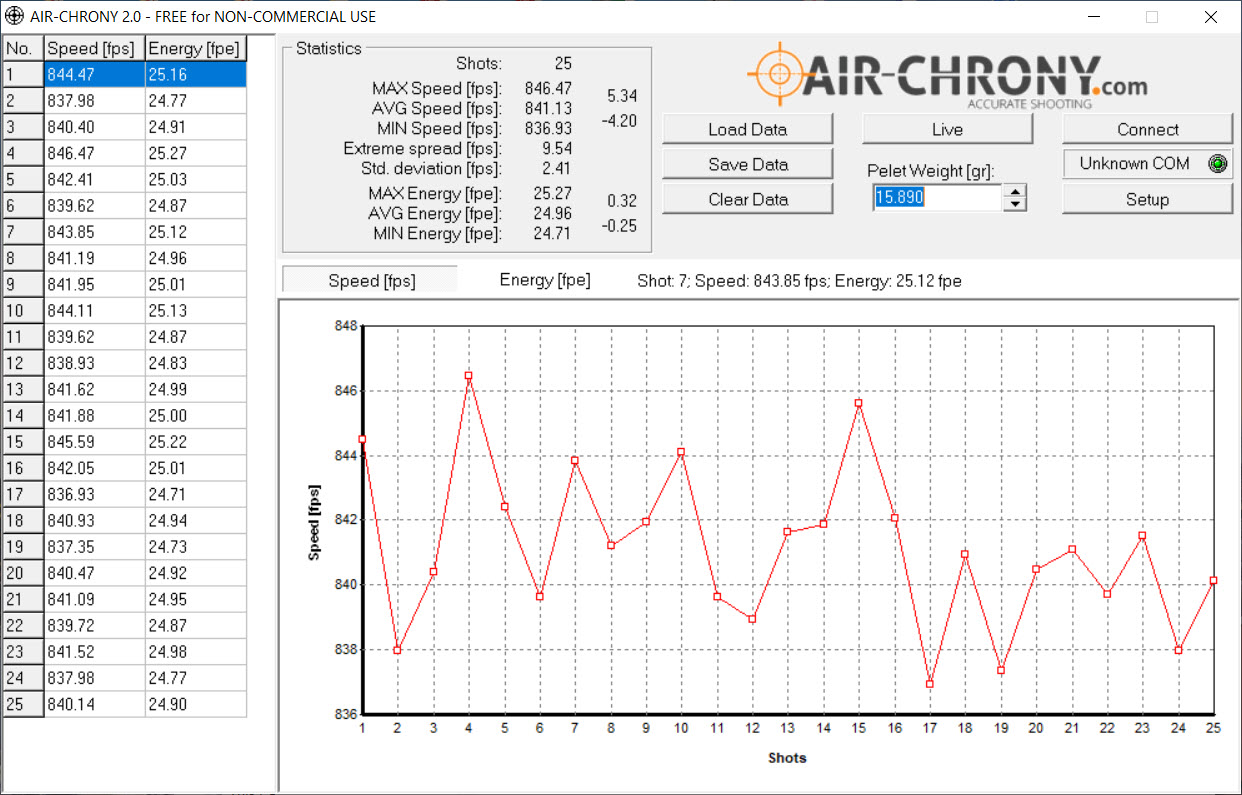Click row number 2 header cell
The height and width of the screenshot is (795, 1242).
23,100
